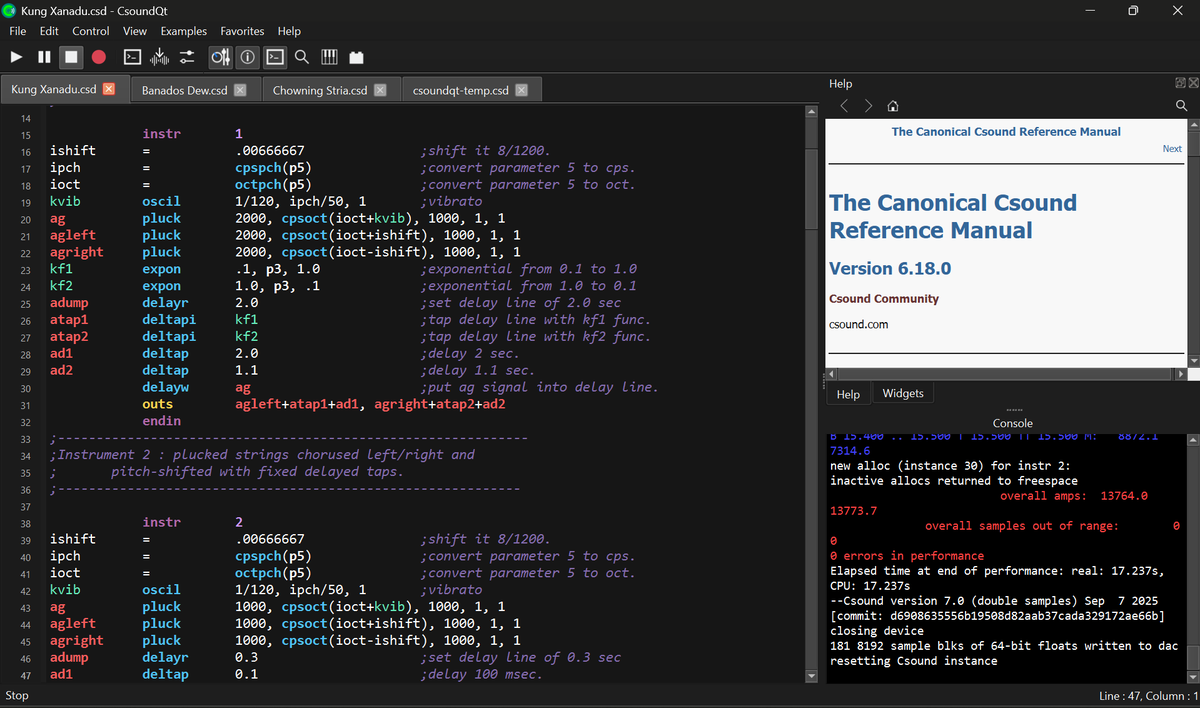Click the Console panel title
Image resolution: width=1200 pixels, height=708 pixels.
tap(1012, 423)
